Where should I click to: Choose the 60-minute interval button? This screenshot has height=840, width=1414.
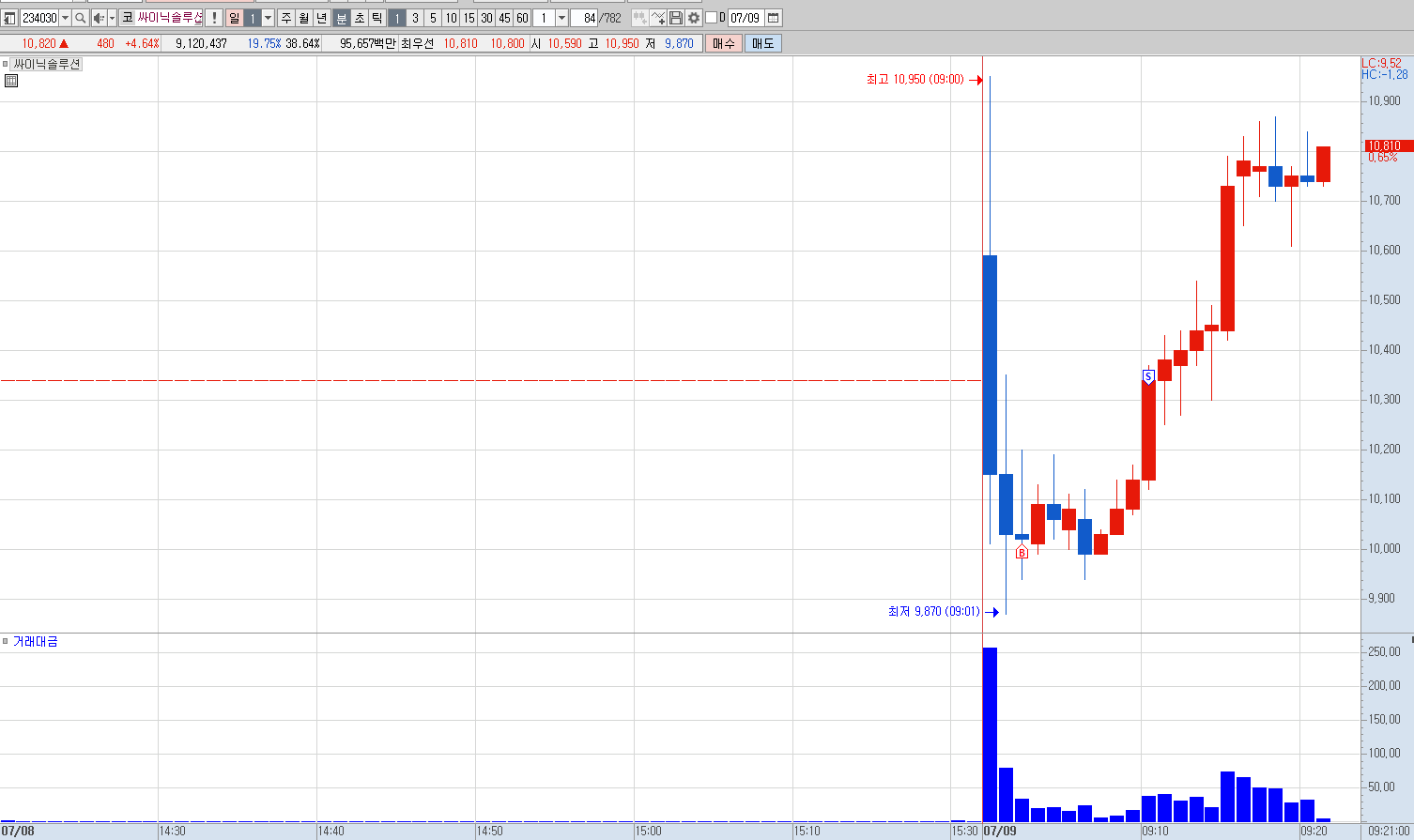[x=522, y=18]
